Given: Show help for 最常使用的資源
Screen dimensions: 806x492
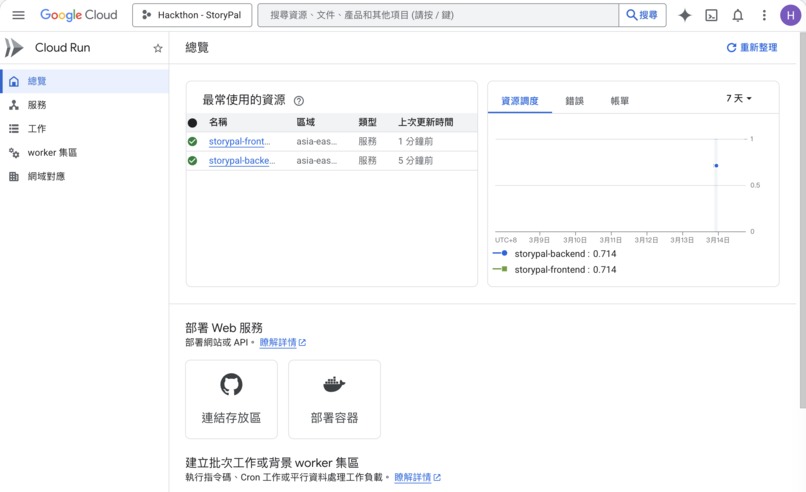Looking at the screenshot, I should tap(299, 101).
